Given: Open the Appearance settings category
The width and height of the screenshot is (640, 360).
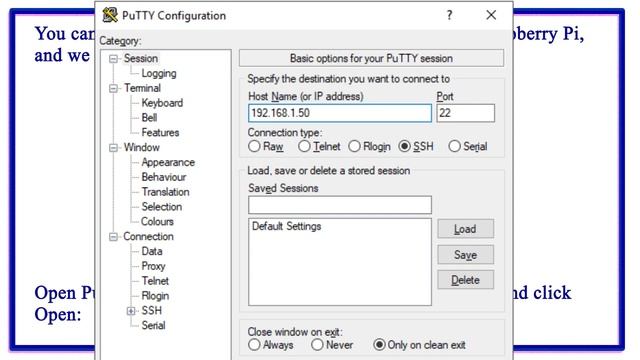Looking at the screenshot, I should click(168, 162).
